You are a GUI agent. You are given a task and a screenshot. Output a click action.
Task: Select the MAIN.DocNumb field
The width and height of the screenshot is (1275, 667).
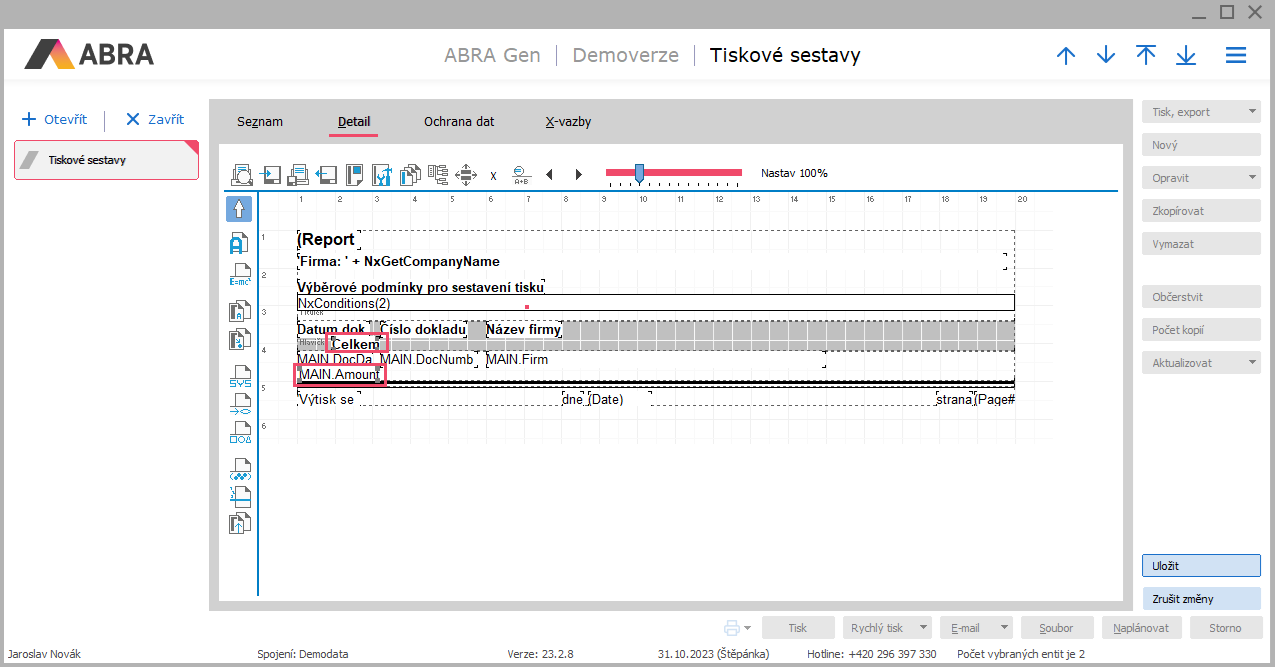pyautogui.click(x=427, y=359)
